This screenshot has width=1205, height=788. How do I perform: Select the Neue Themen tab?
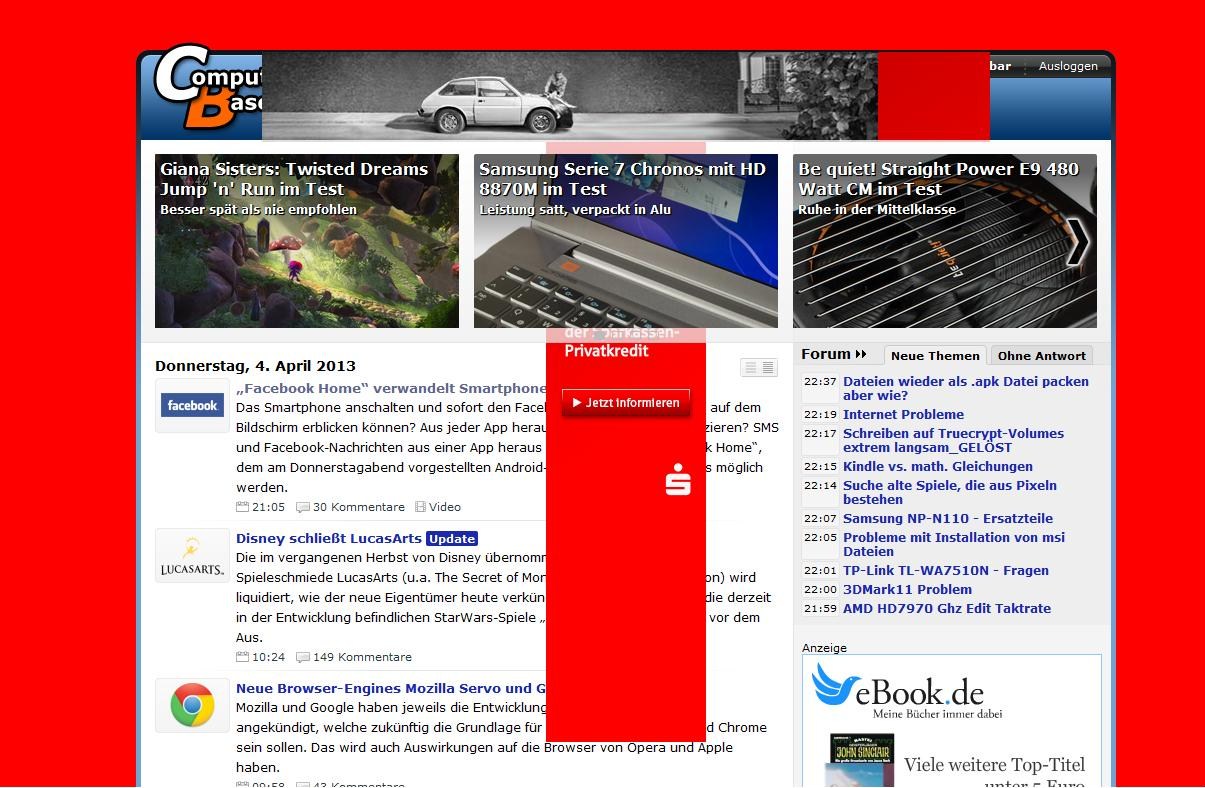(935, 356)
